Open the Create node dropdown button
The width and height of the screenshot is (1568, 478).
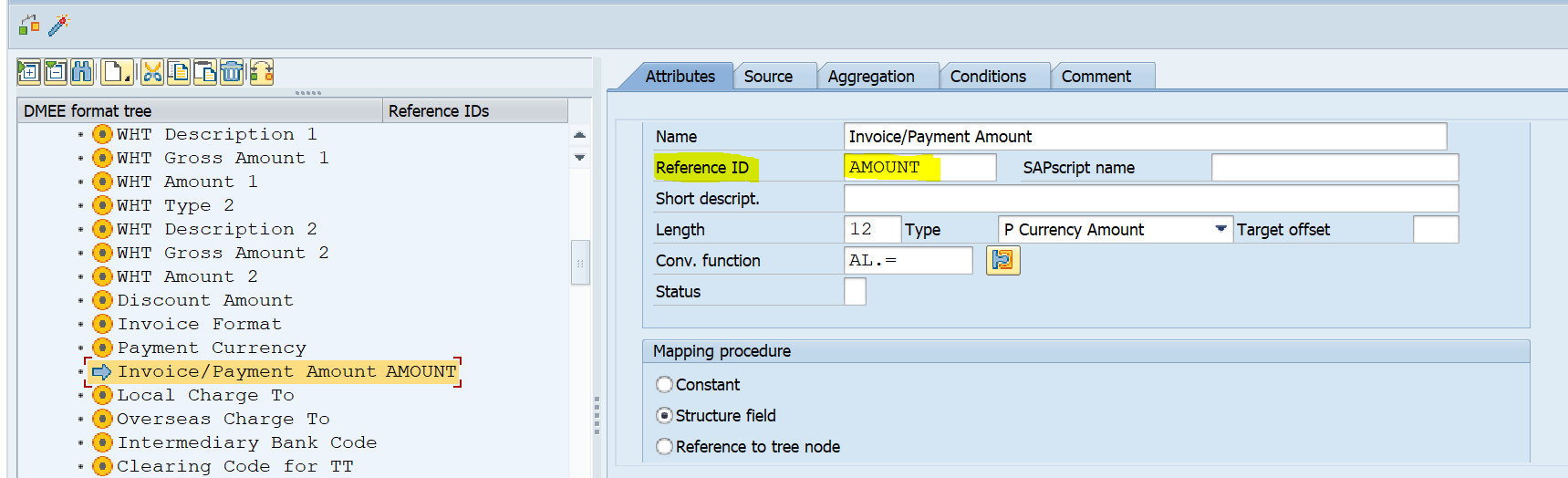click(117, 72)
